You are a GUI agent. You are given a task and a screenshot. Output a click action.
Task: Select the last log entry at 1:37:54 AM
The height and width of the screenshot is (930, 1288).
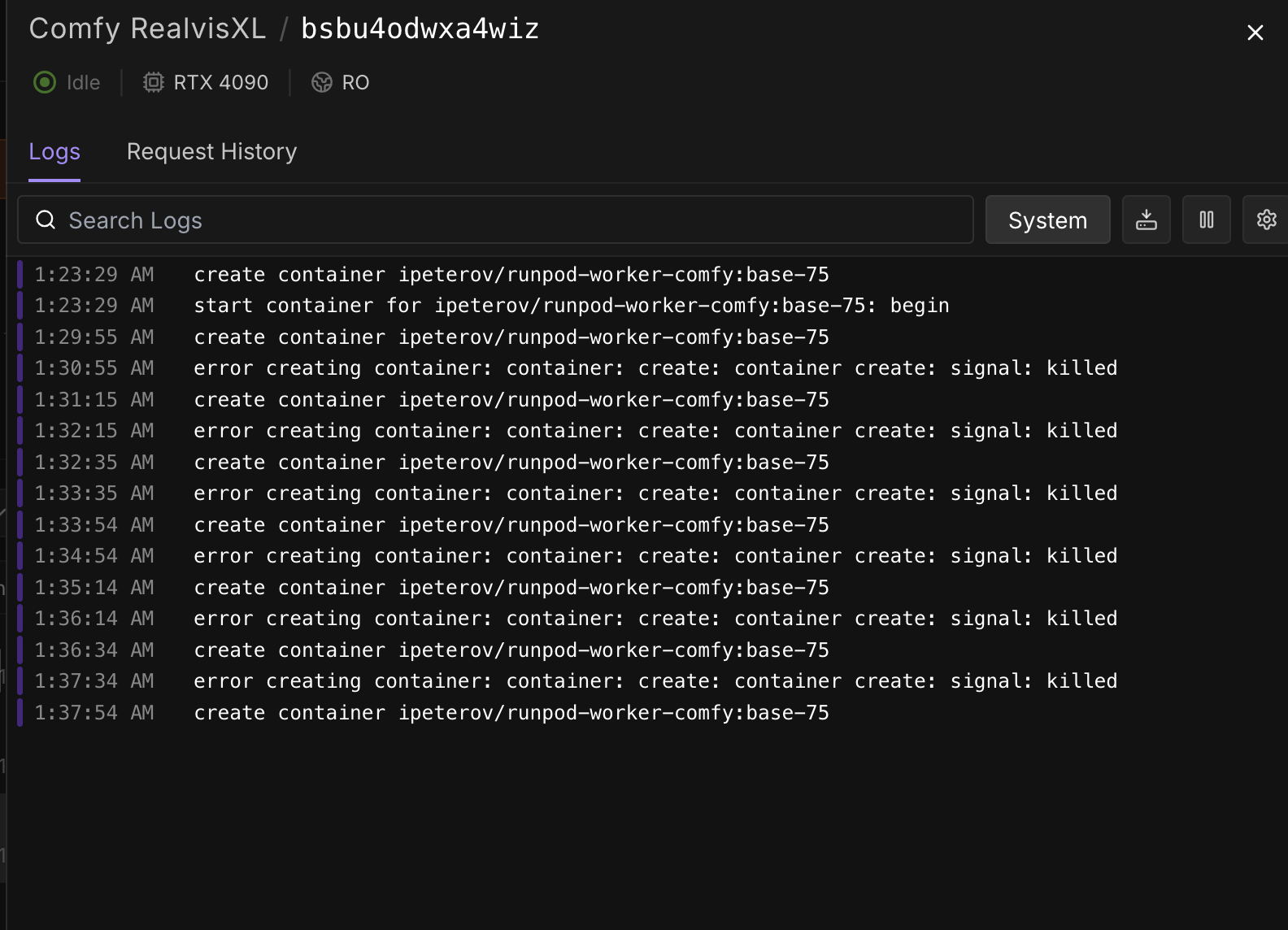(511, 713)
